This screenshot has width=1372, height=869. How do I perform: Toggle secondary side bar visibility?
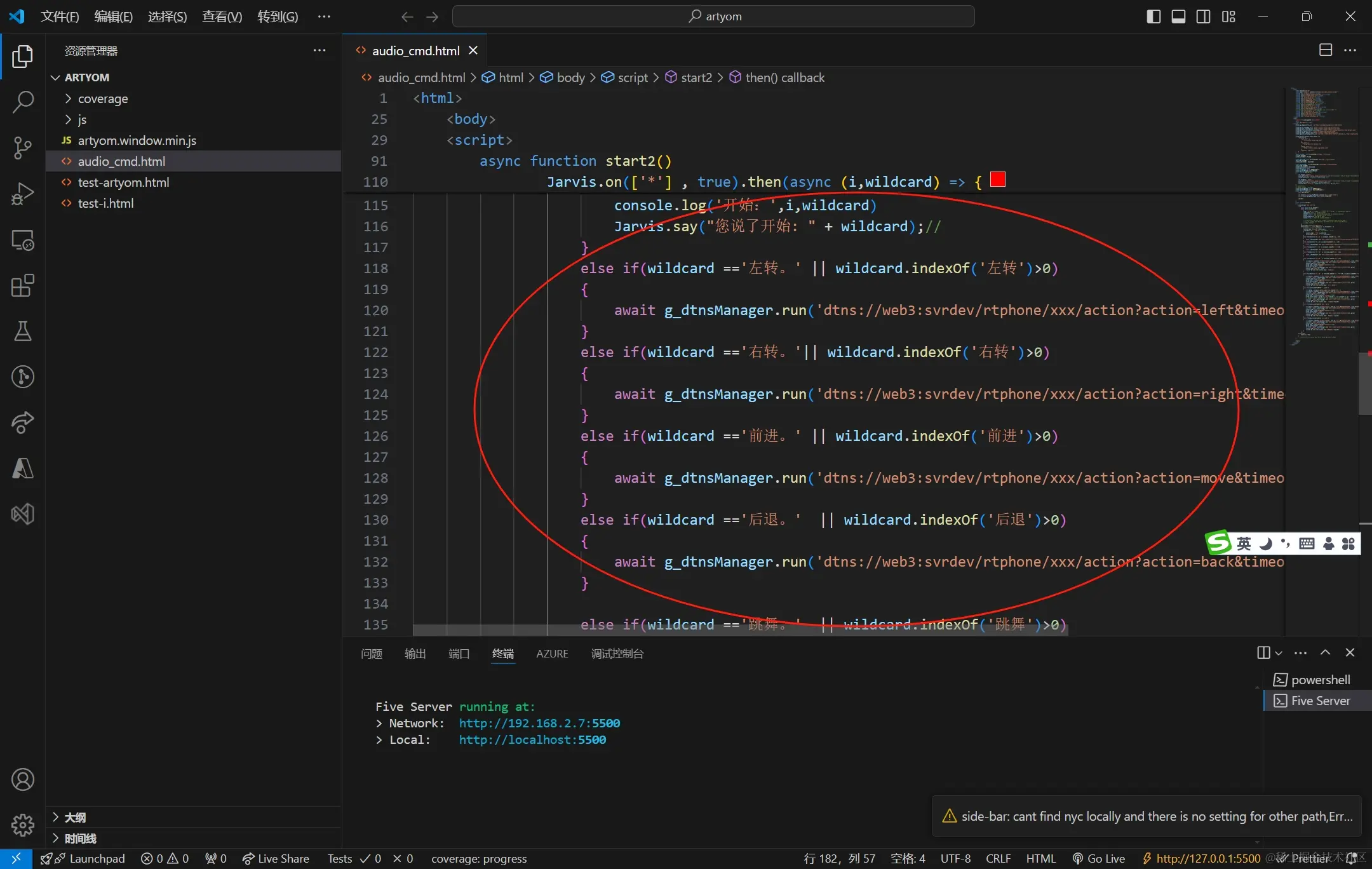point(1203,17)
